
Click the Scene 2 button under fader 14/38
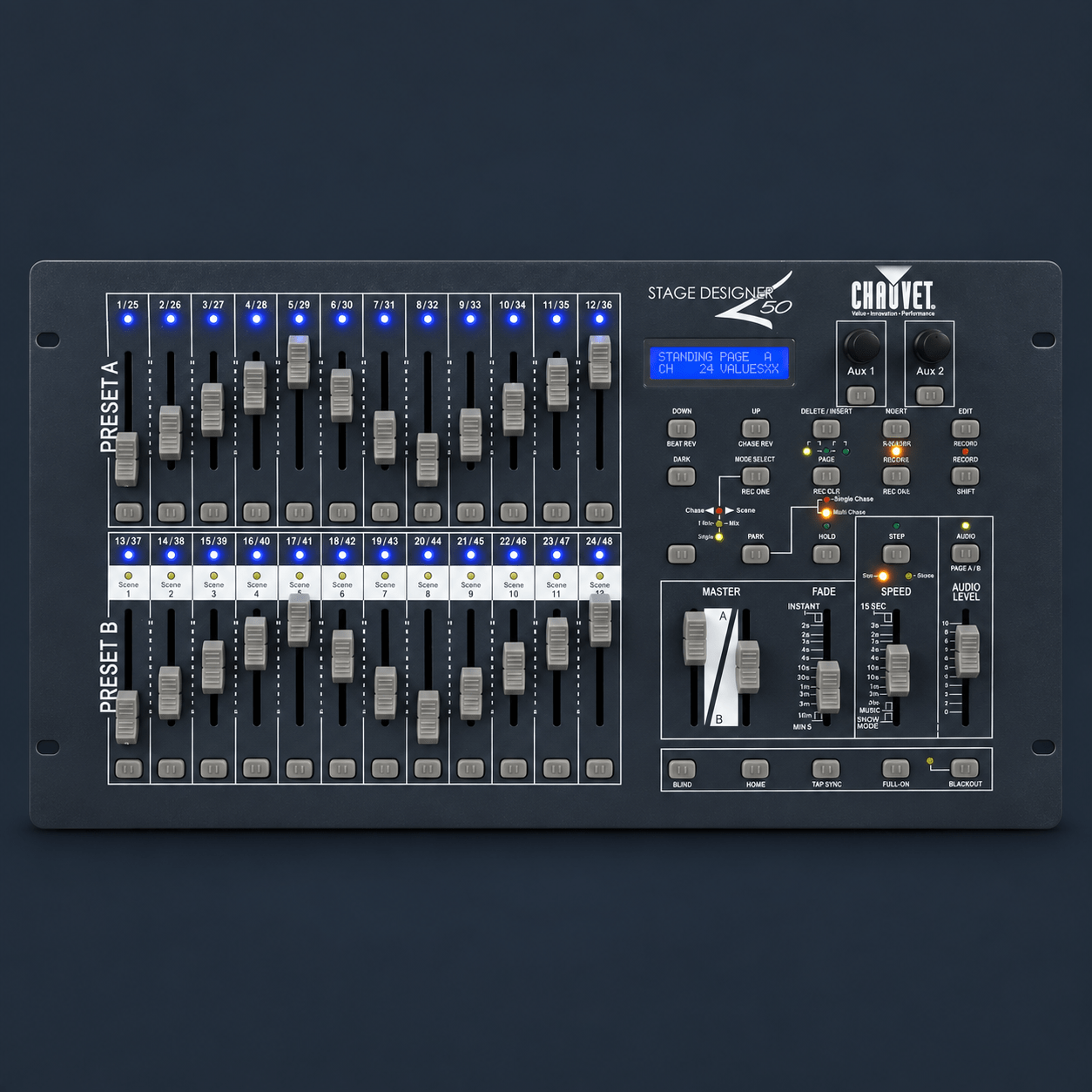[171, 769]
